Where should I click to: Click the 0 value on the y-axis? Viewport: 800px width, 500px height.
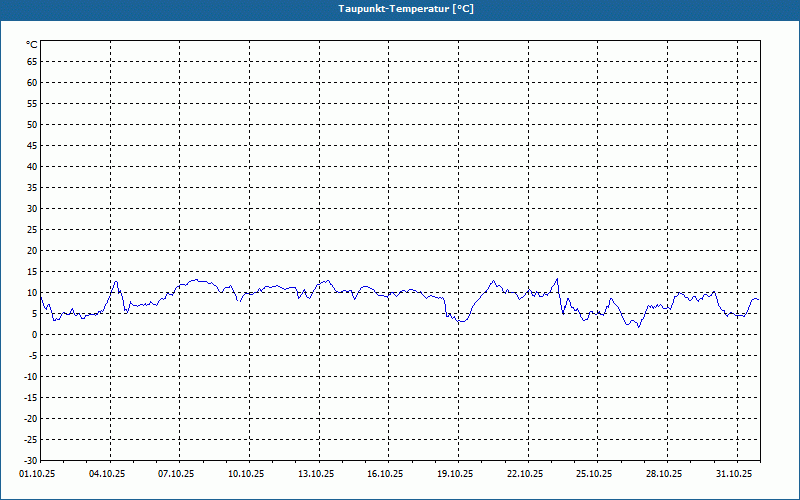point(35,335)
